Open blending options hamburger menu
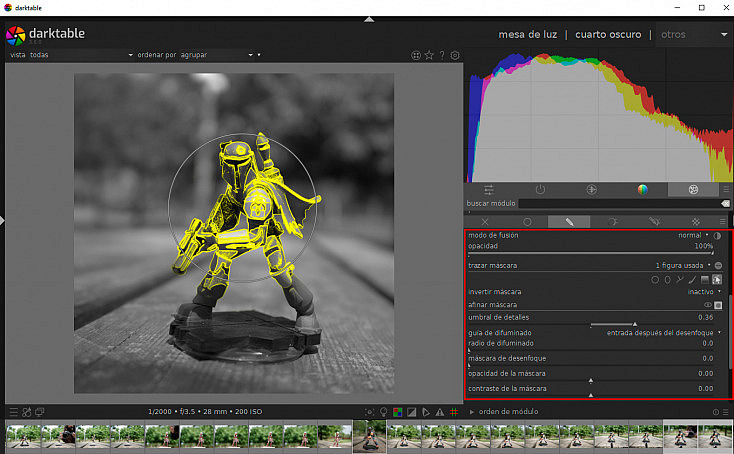The image size is (734, 454). tap(723, 222)
